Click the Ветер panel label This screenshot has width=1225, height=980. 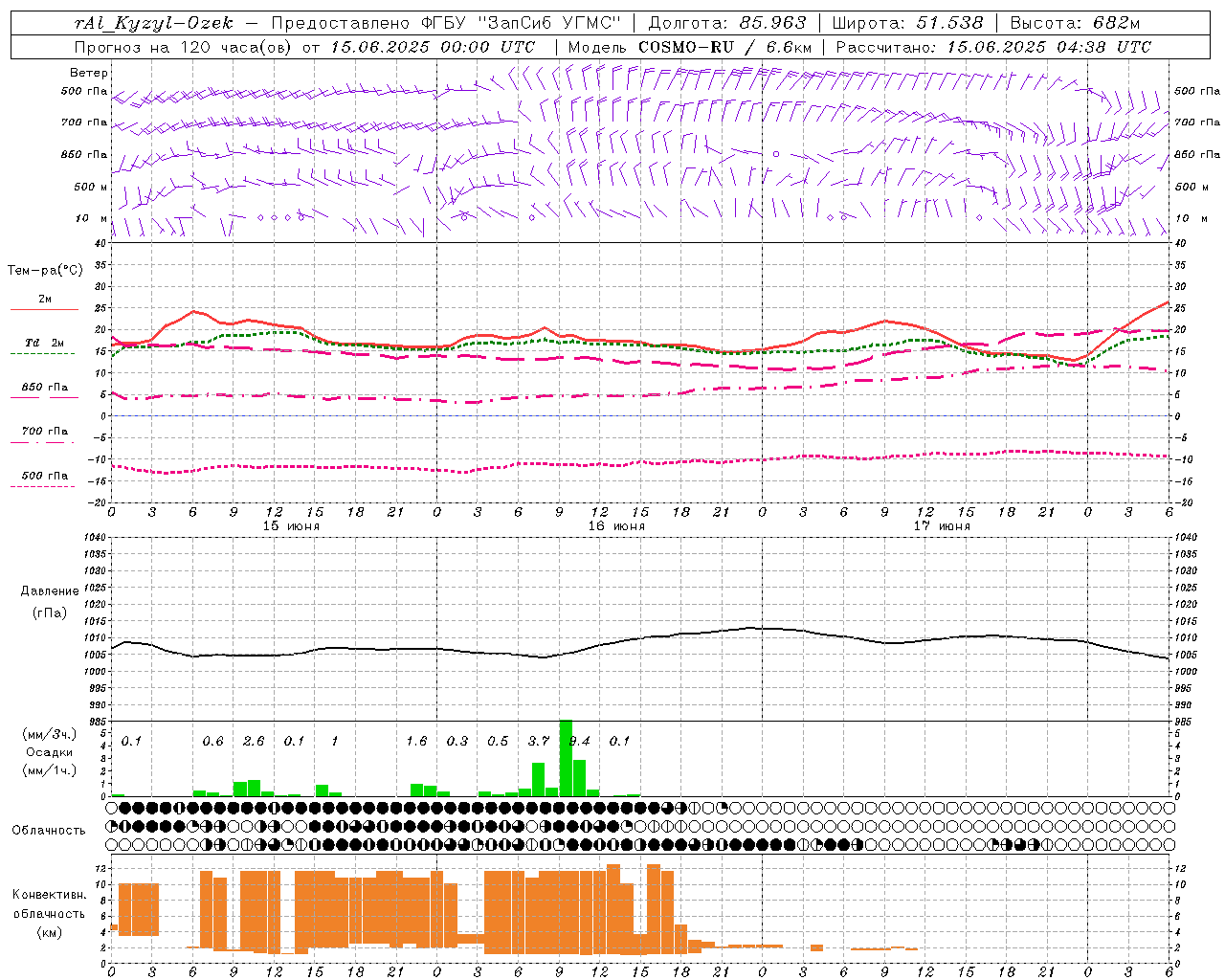pyautogui.click(x=89, y=73)
